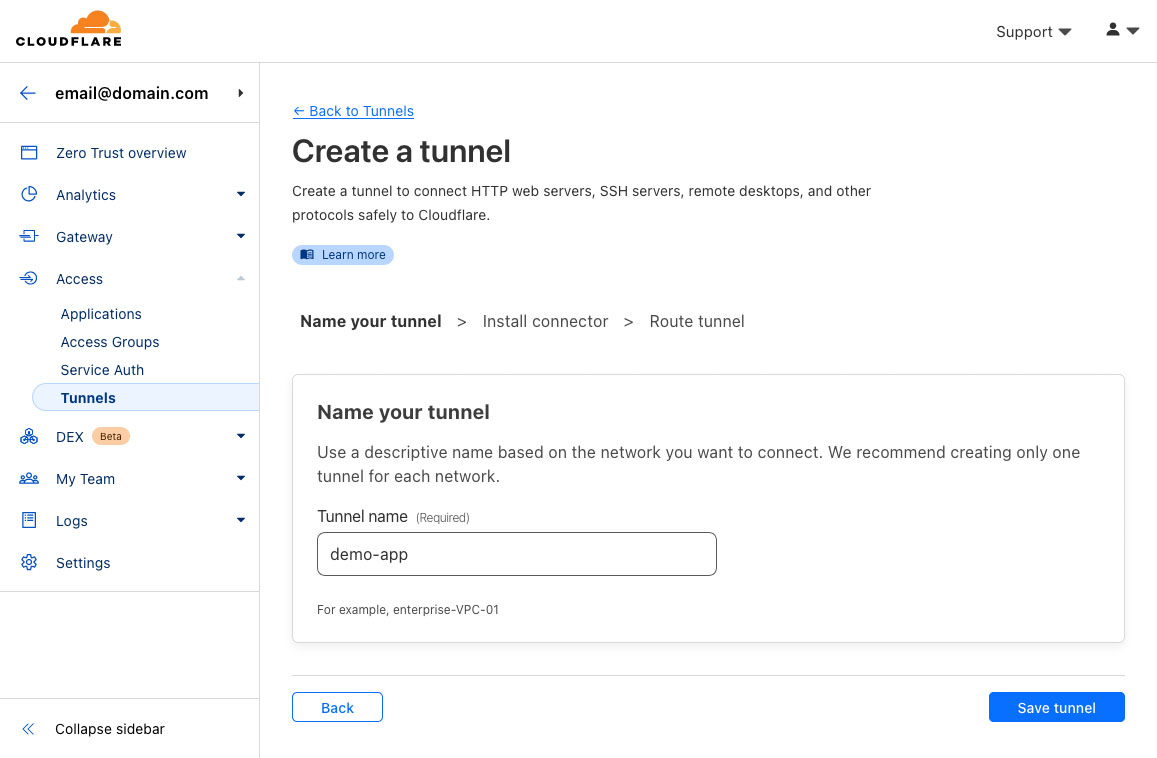Click the Gateway icon in sidebar
The height and width of the screenshot is (758, 1157).
pos(29,237)
